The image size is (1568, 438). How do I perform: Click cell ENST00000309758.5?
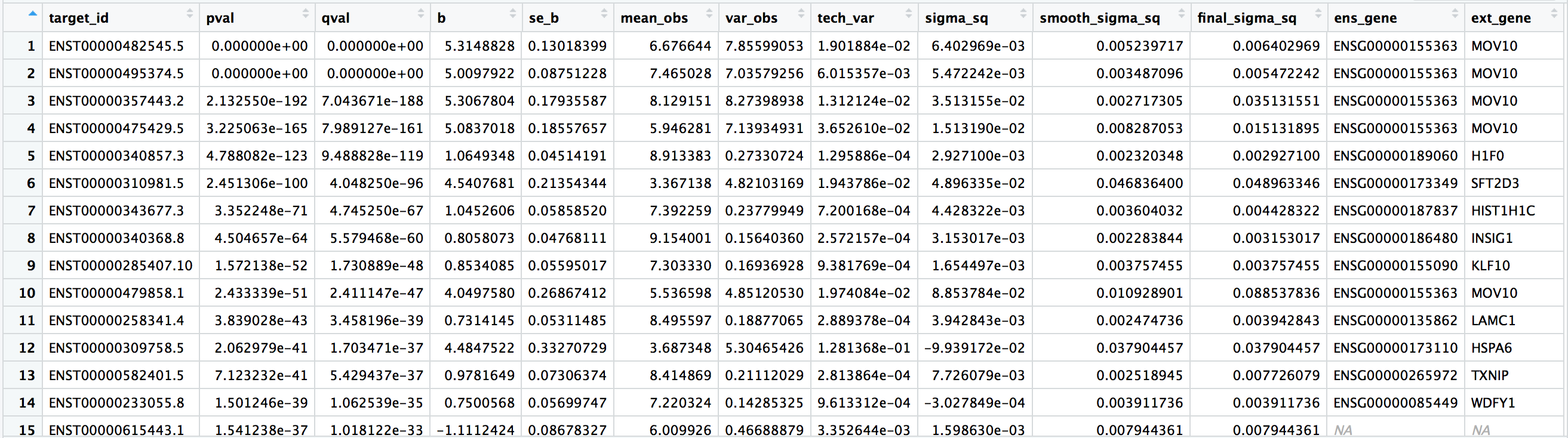(116, 347)
